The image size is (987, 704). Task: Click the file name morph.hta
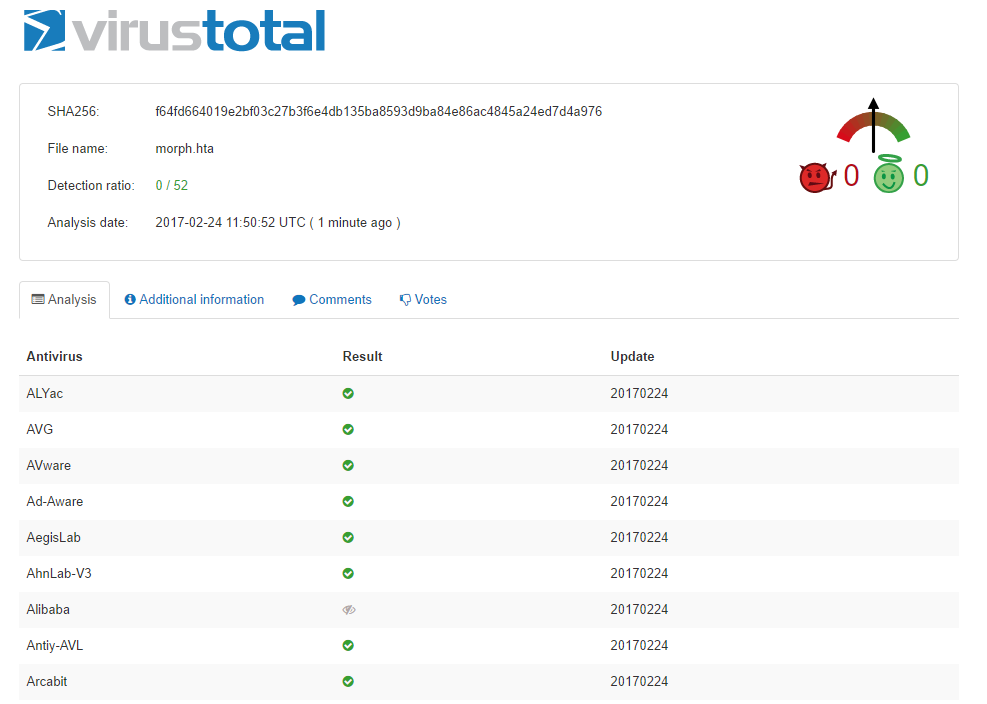(184, 149)
